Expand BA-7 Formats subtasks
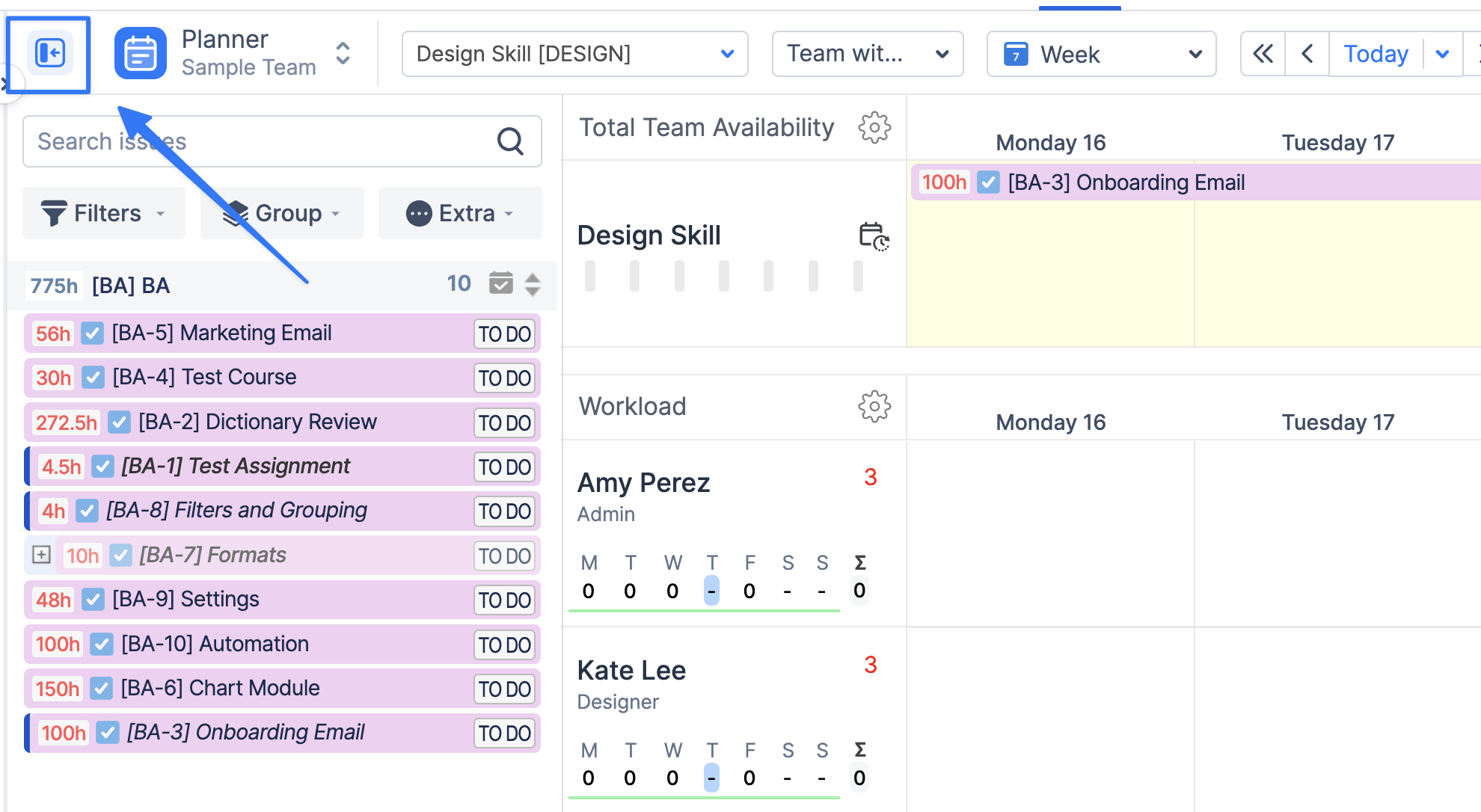 tap(42, 555)
